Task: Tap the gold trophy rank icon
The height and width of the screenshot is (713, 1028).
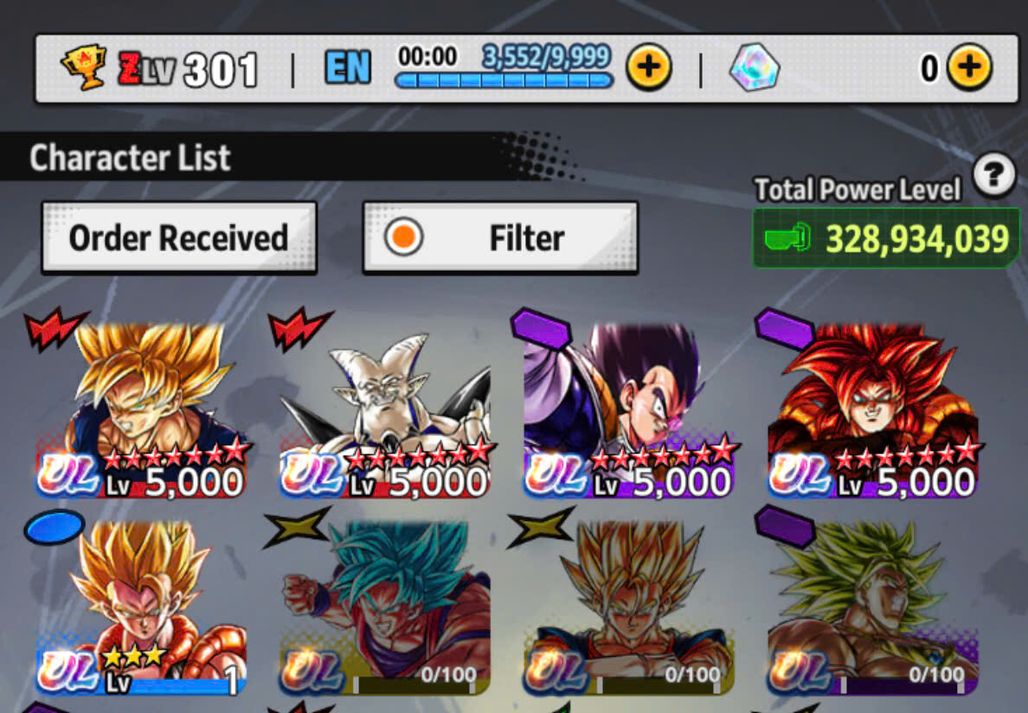Action: (85, 67)
